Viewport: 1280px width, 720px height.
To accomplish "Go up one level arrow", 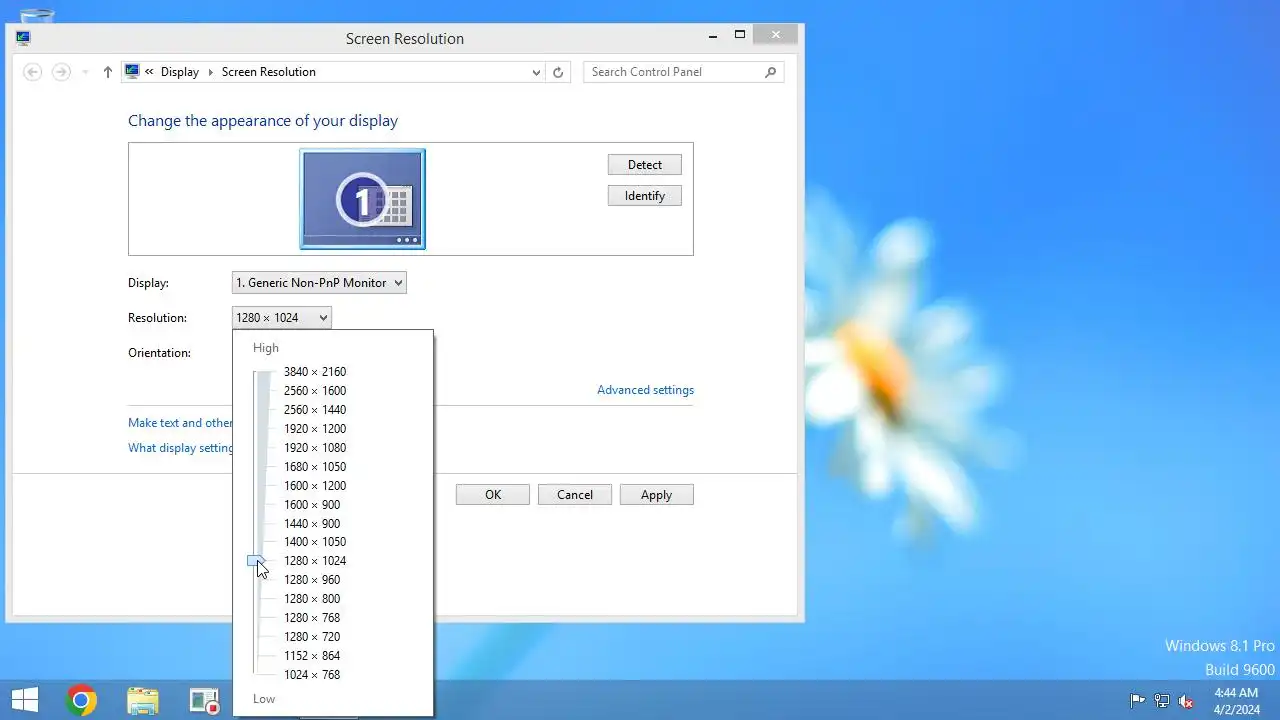I will click(108, 72).
